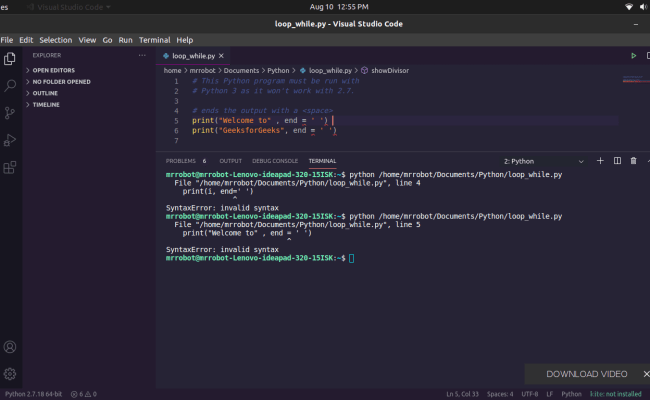This screenshot has width=650, height=400.
Task: Switch to the Debug Console tab
Action: (x=275, y=161)
